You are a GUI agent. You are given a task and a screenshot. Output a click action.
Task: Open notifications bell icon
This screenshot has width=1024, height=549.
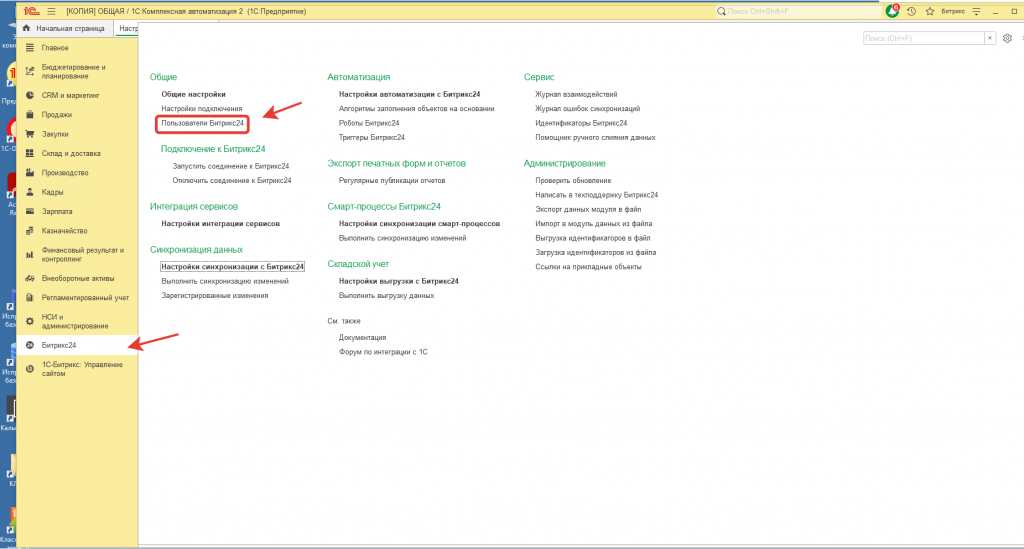point(892,11)
